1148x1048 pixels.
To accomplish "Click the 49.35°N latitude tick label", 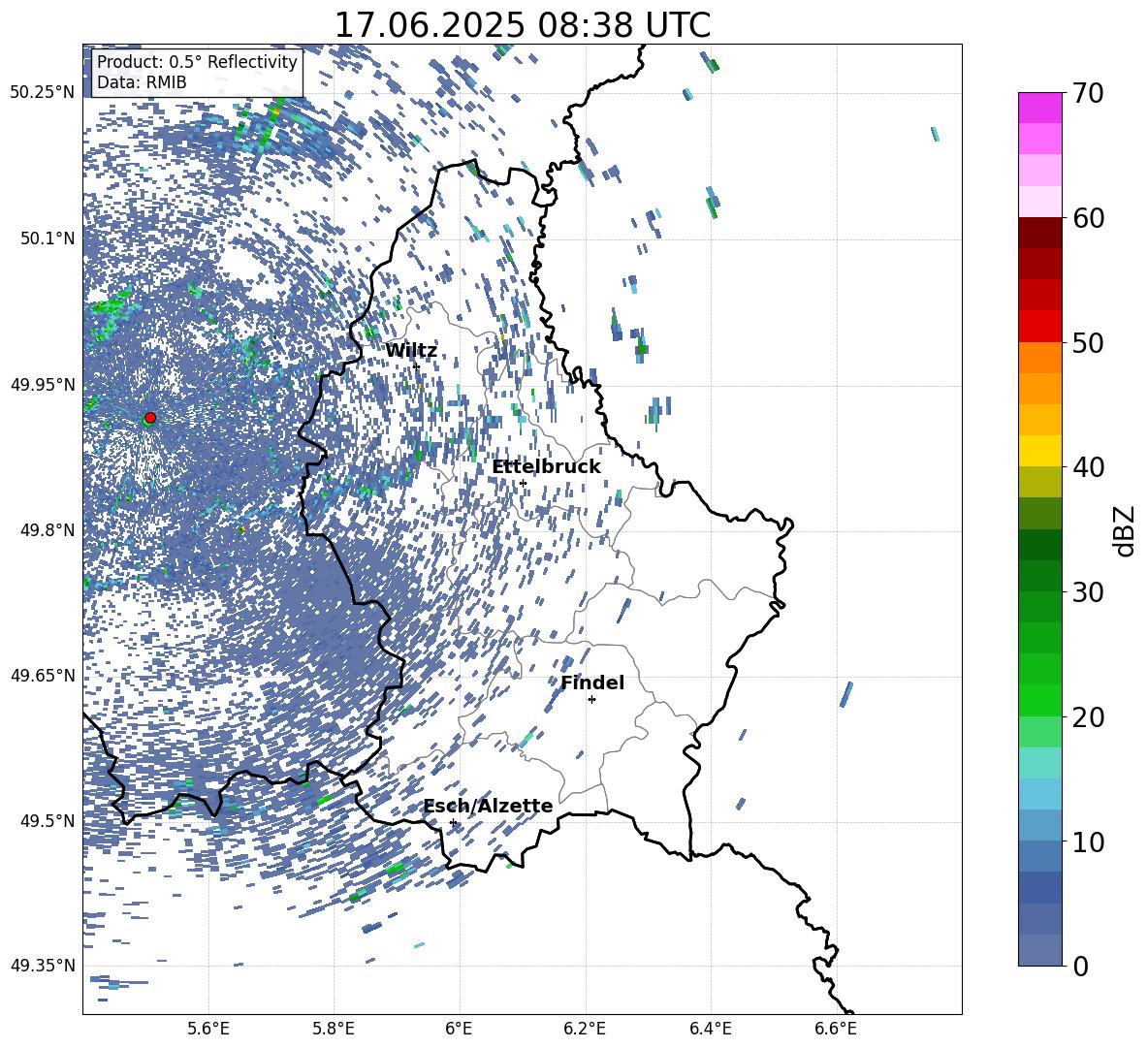I will (43, 966).
